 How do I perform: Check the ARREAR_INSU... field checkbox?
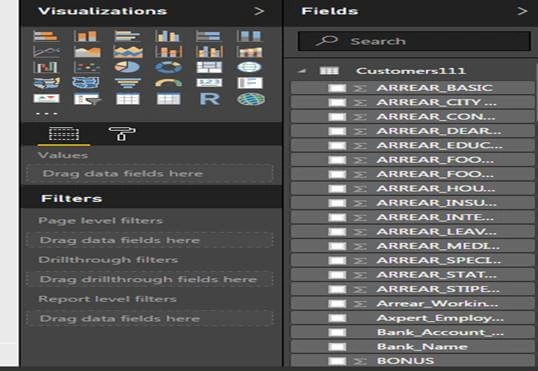coord(337,203)
